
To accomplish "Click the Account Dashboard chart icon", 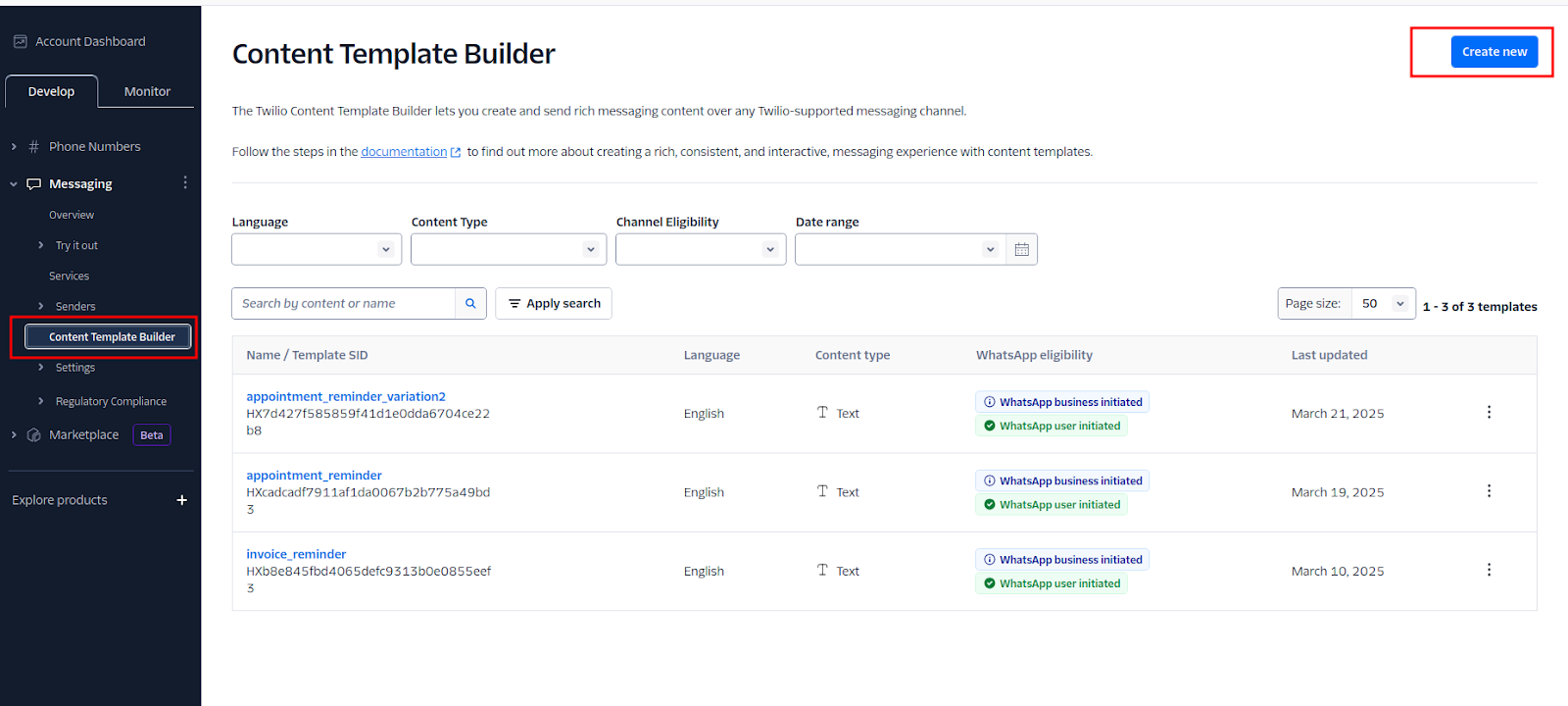I will [20, 41].
